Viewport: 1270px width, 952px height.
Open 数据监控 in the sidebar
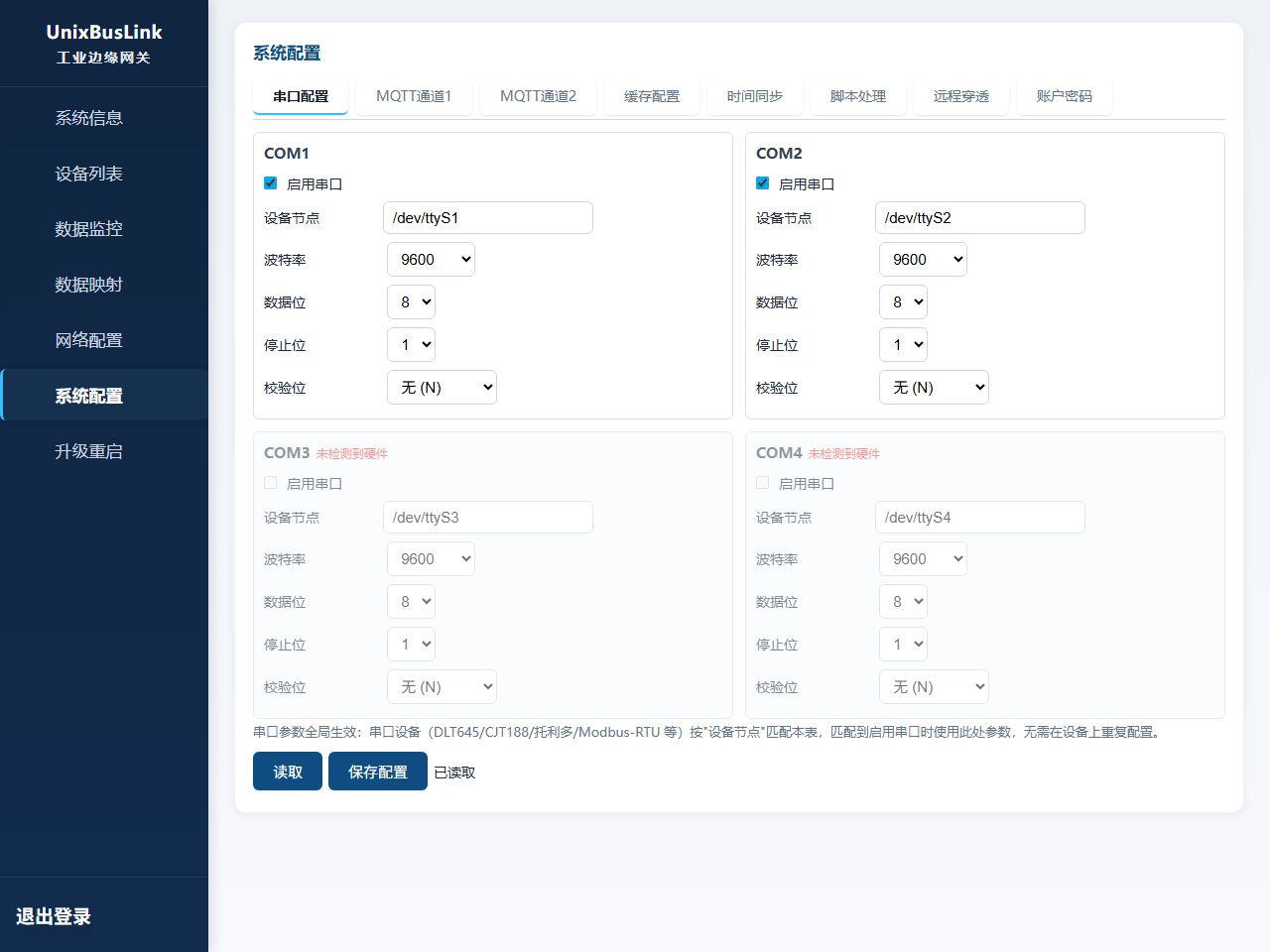[104, 229]
